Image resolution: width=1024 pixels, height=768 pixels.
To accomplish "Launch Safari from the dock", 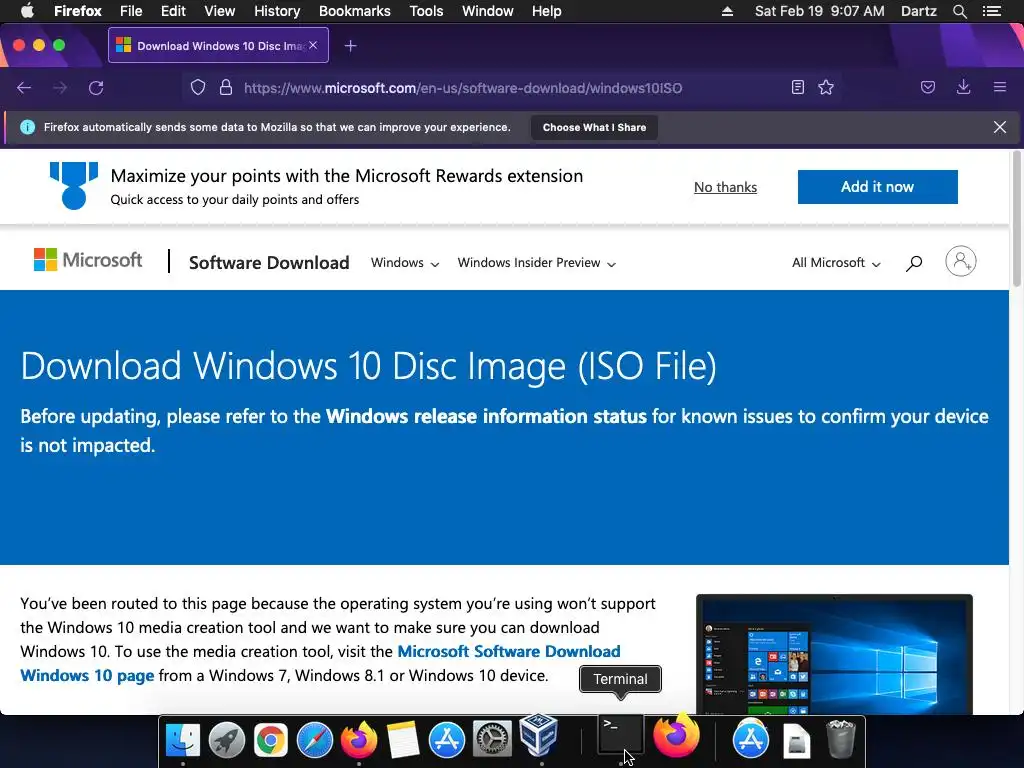I will pyautogui.click(x=315, y=740).
